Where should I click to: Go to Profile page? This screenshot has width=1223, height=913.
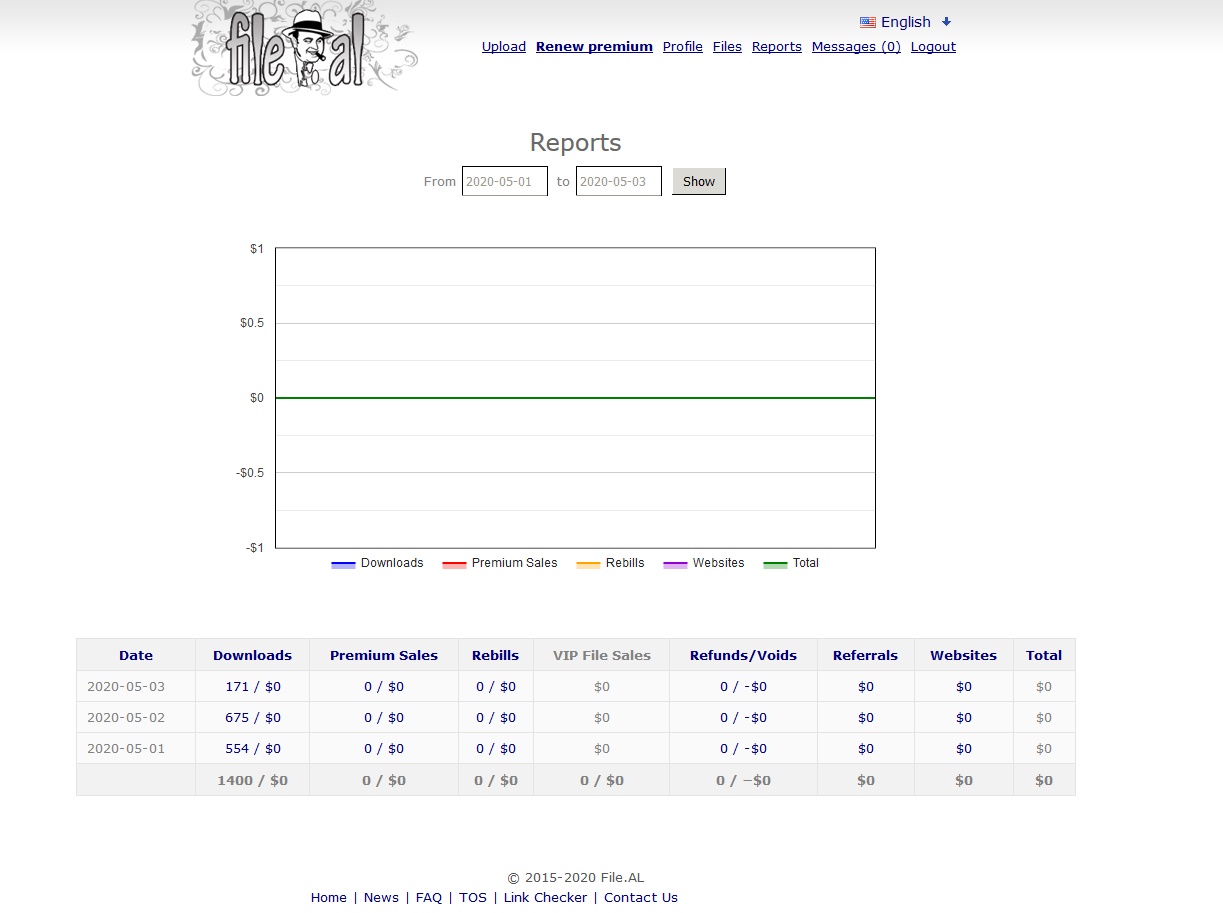(682, 46)
